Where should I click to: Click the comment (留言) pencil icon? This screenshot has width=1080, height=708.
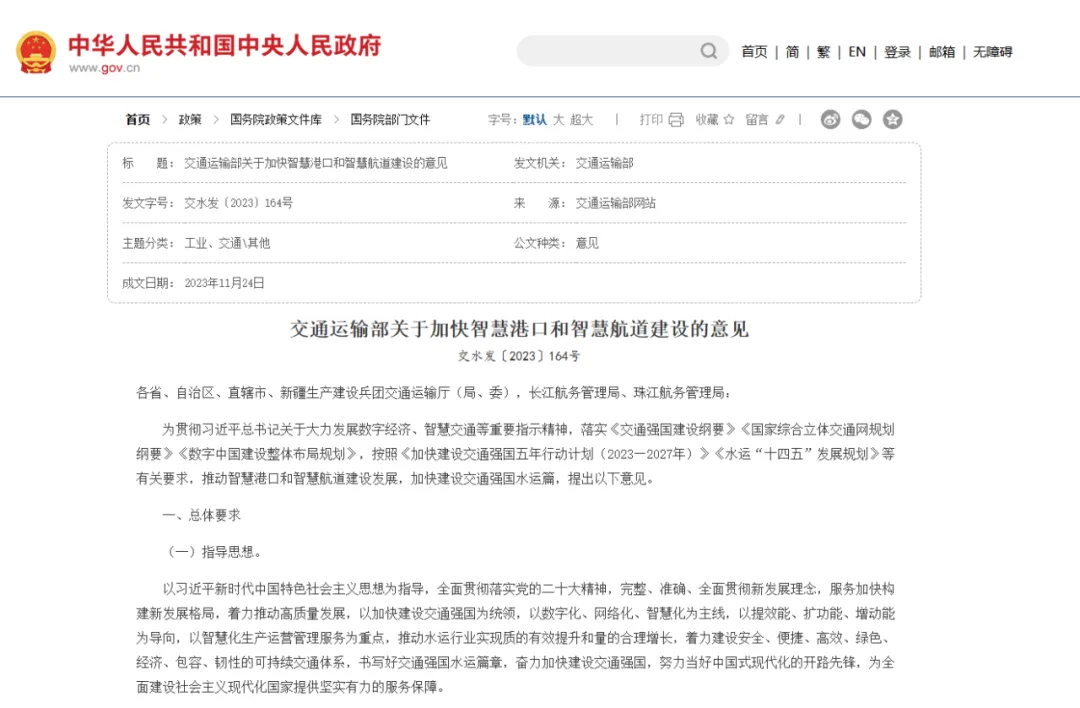780,120
